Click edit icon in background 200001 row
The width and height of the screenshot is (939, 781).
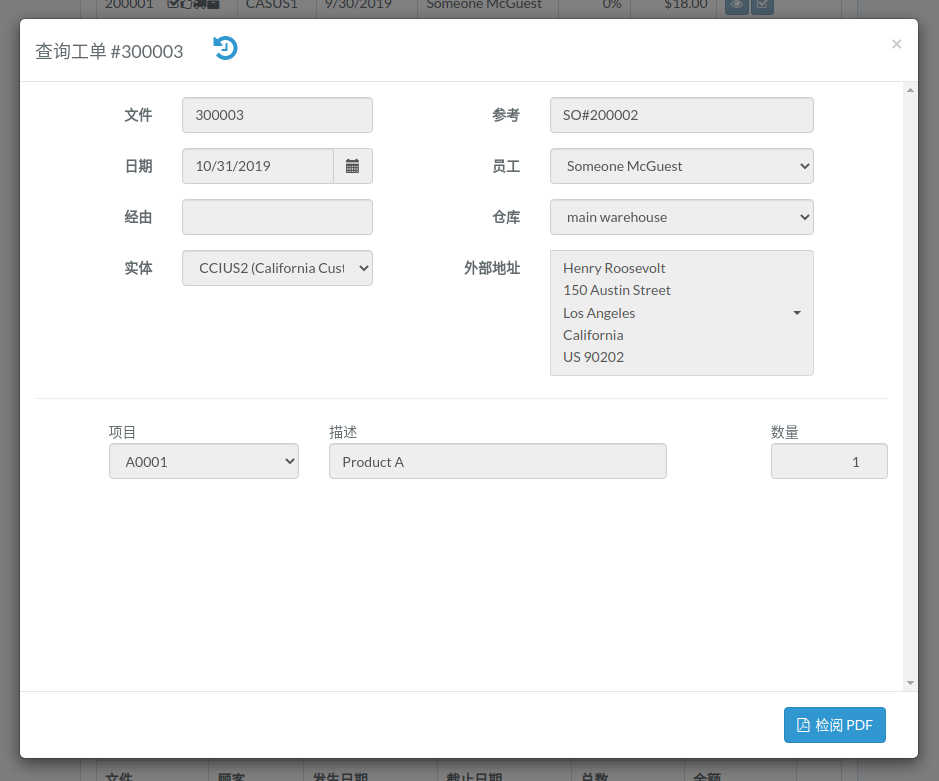pos(762,5)
